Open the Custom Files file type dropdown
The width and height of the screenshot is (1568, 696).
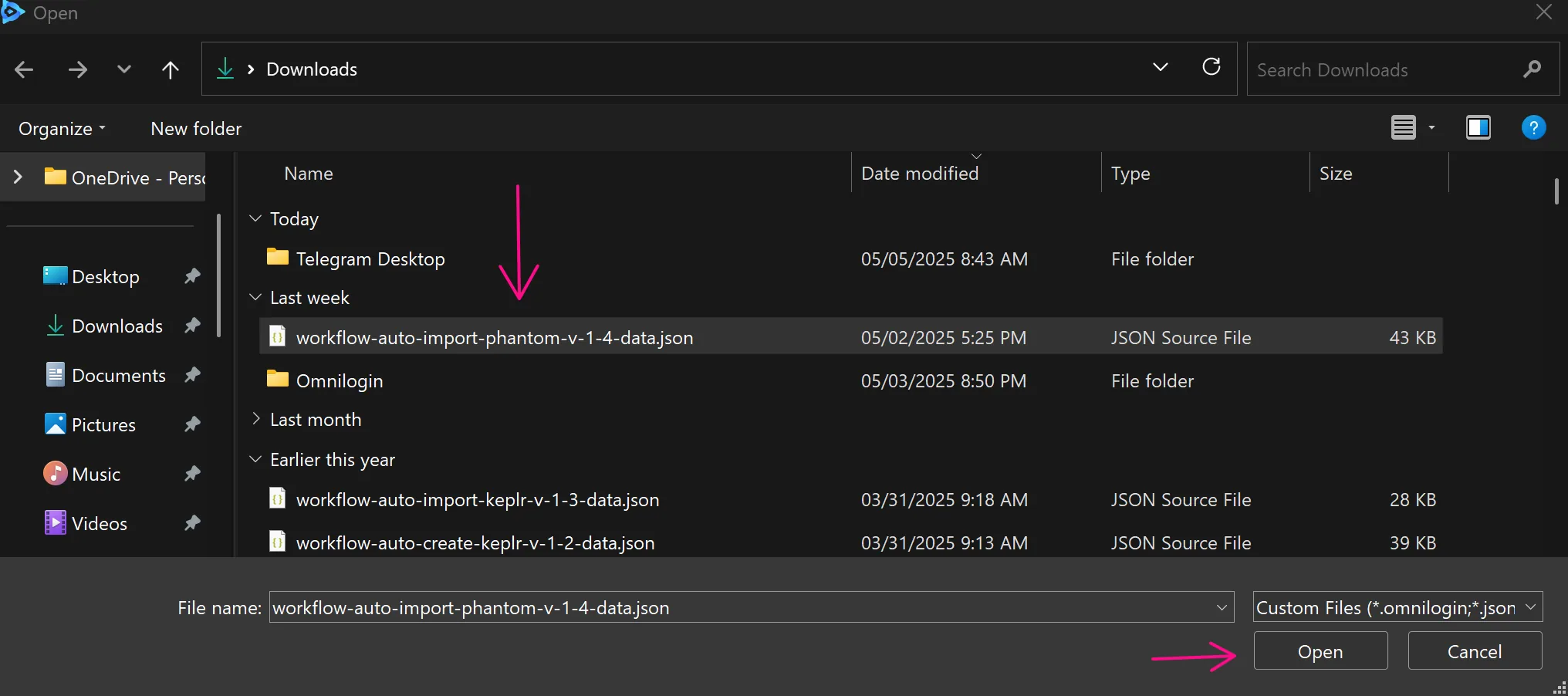point(1531,607)
